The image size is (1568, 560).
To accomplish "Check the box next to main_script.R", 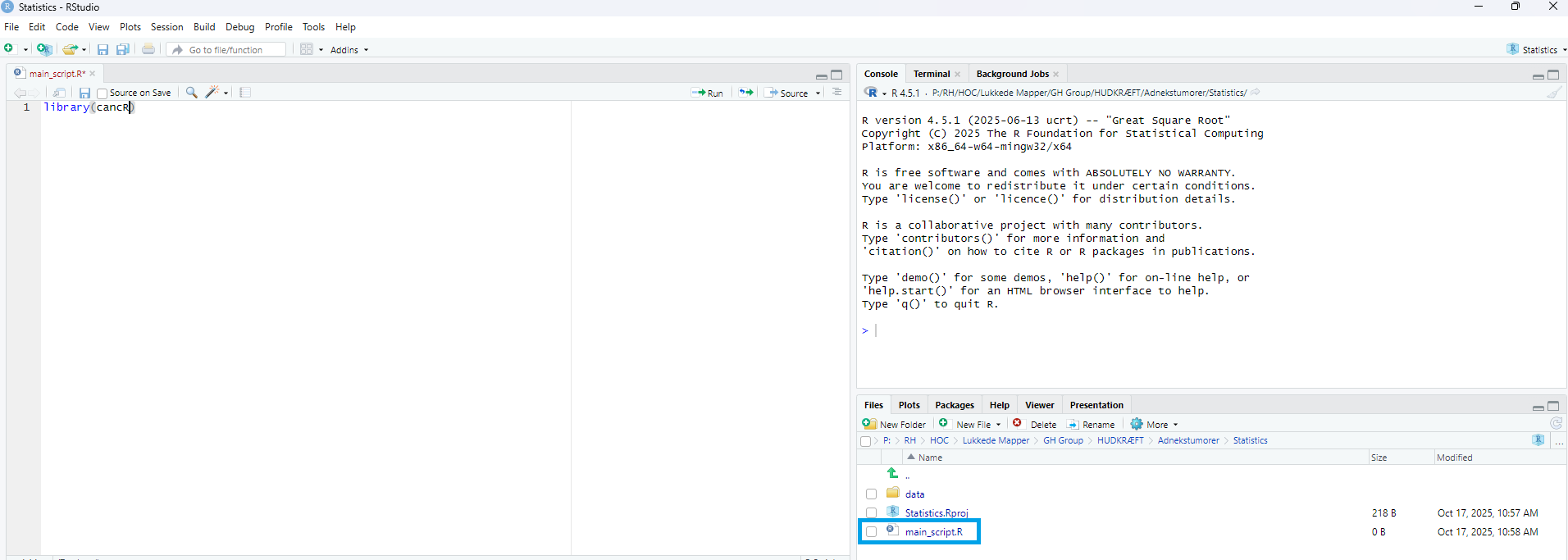I will [871, 532].
